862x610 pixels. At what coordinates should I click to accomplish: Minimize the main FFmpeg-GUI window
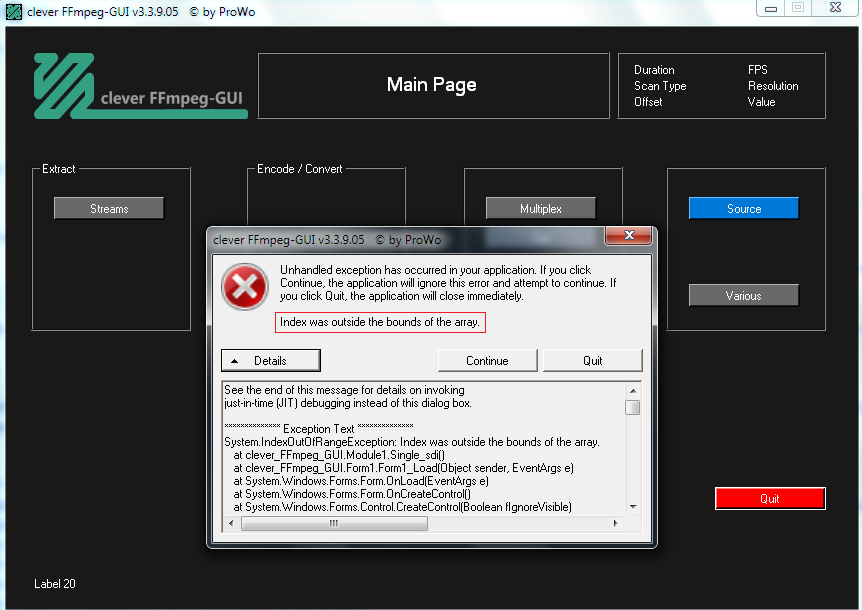click(x=771, y=8)
